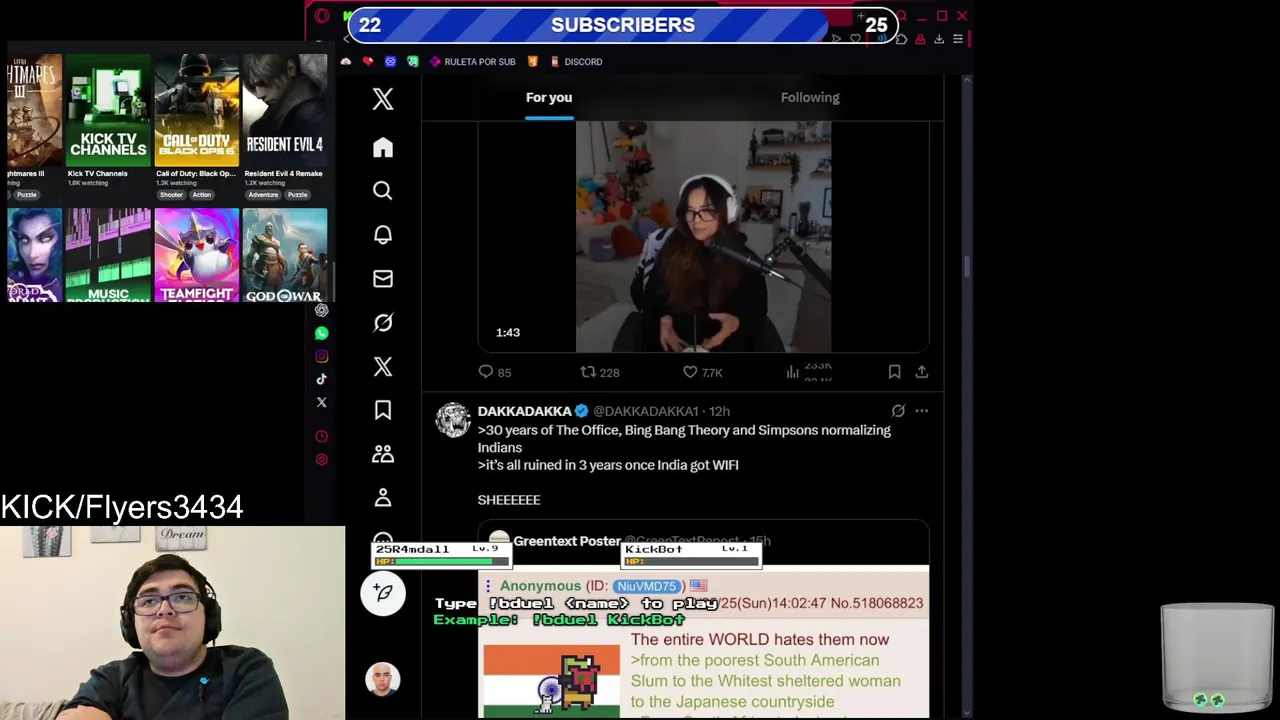Open TikTok in Opera sidebar
The height and width of the screenshot is (720, 1280).
[x=322, y=379]
